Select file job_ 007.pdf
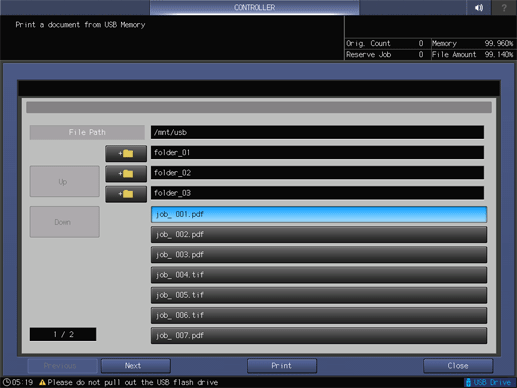The width and height of the screenshot is (517, 388). [319, 335]
